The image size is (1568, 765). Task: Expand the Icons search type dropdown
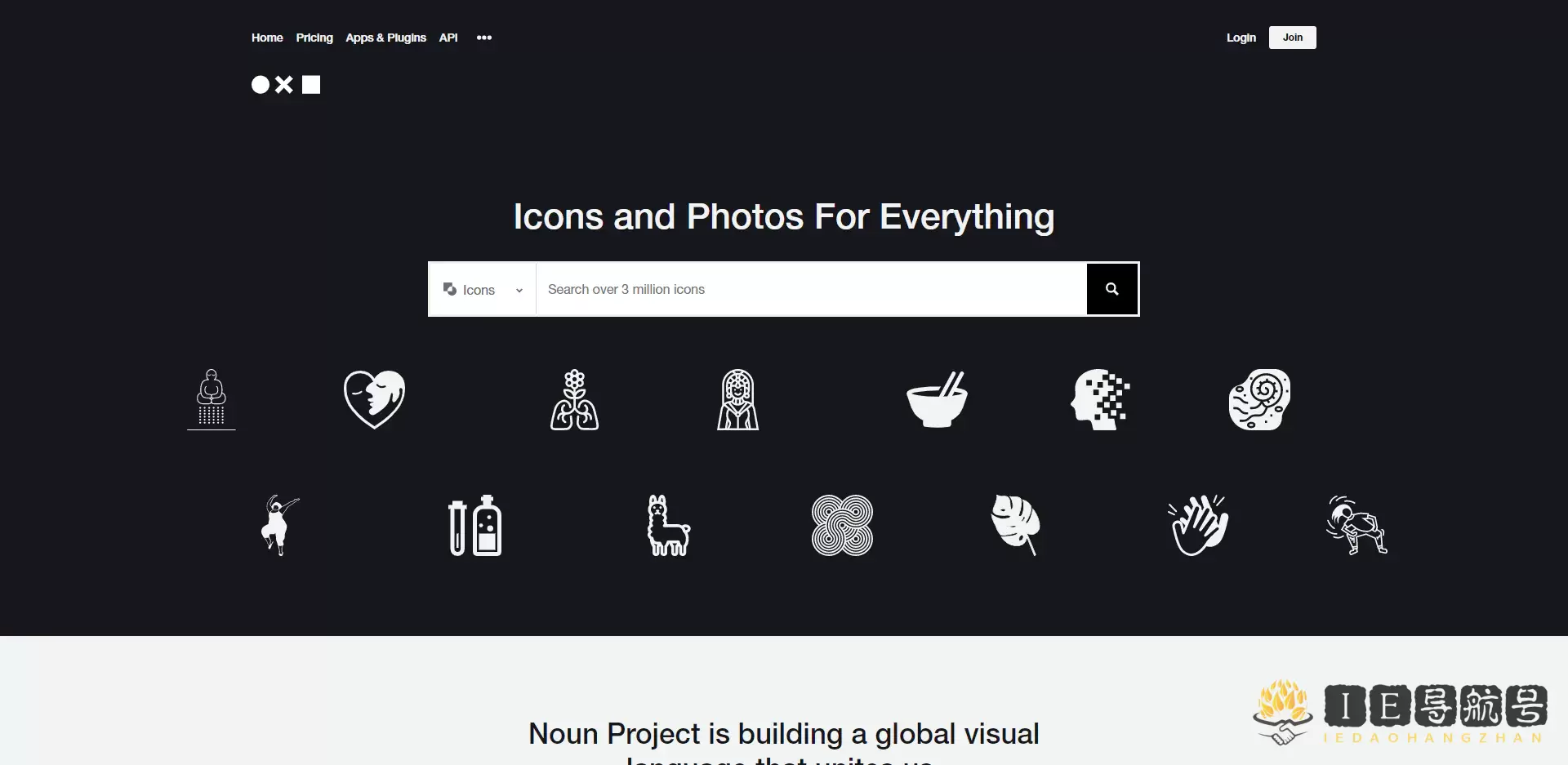click(483, 289)
